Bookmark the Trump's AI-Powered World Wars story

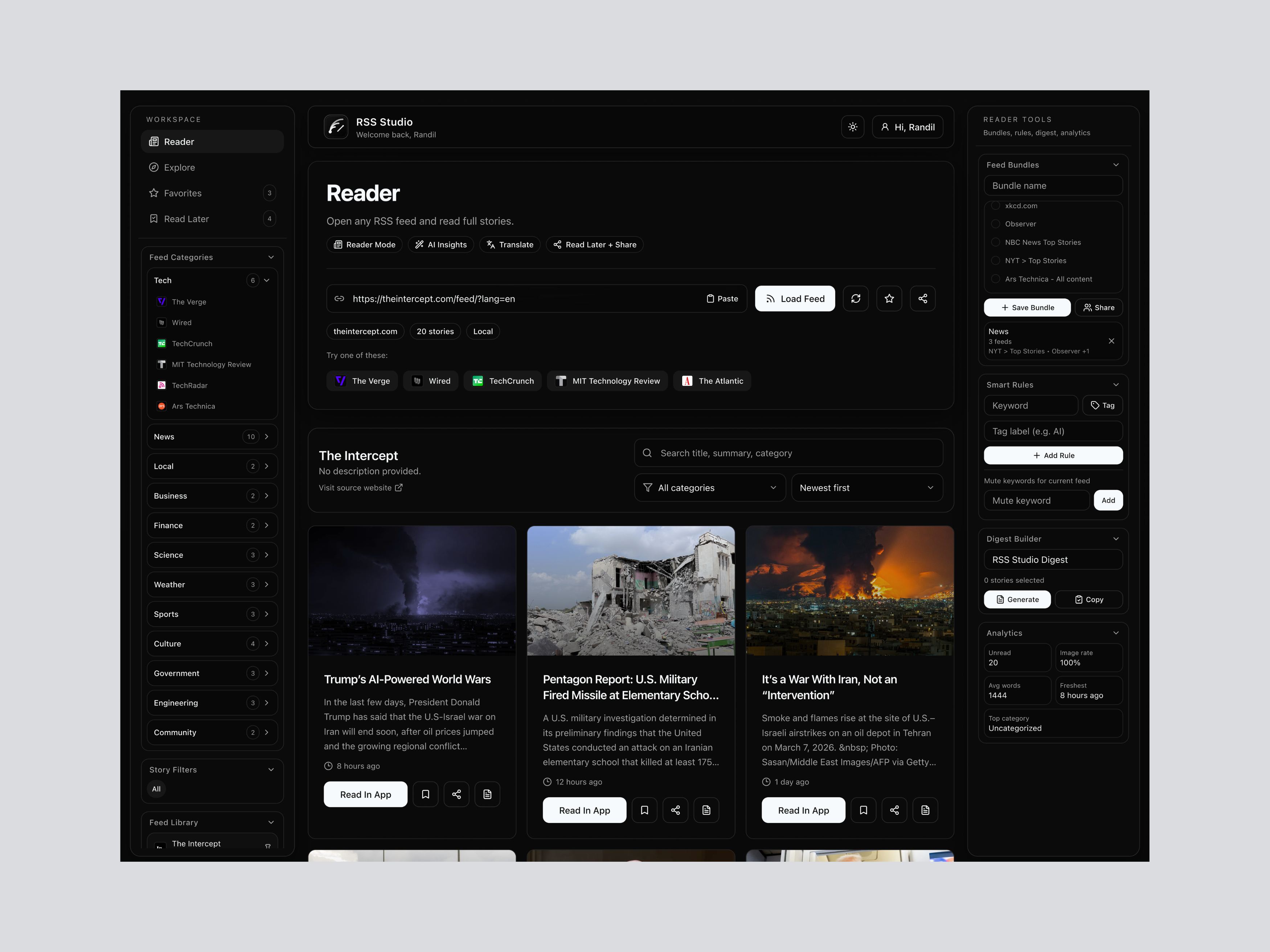tap(425, 794)
